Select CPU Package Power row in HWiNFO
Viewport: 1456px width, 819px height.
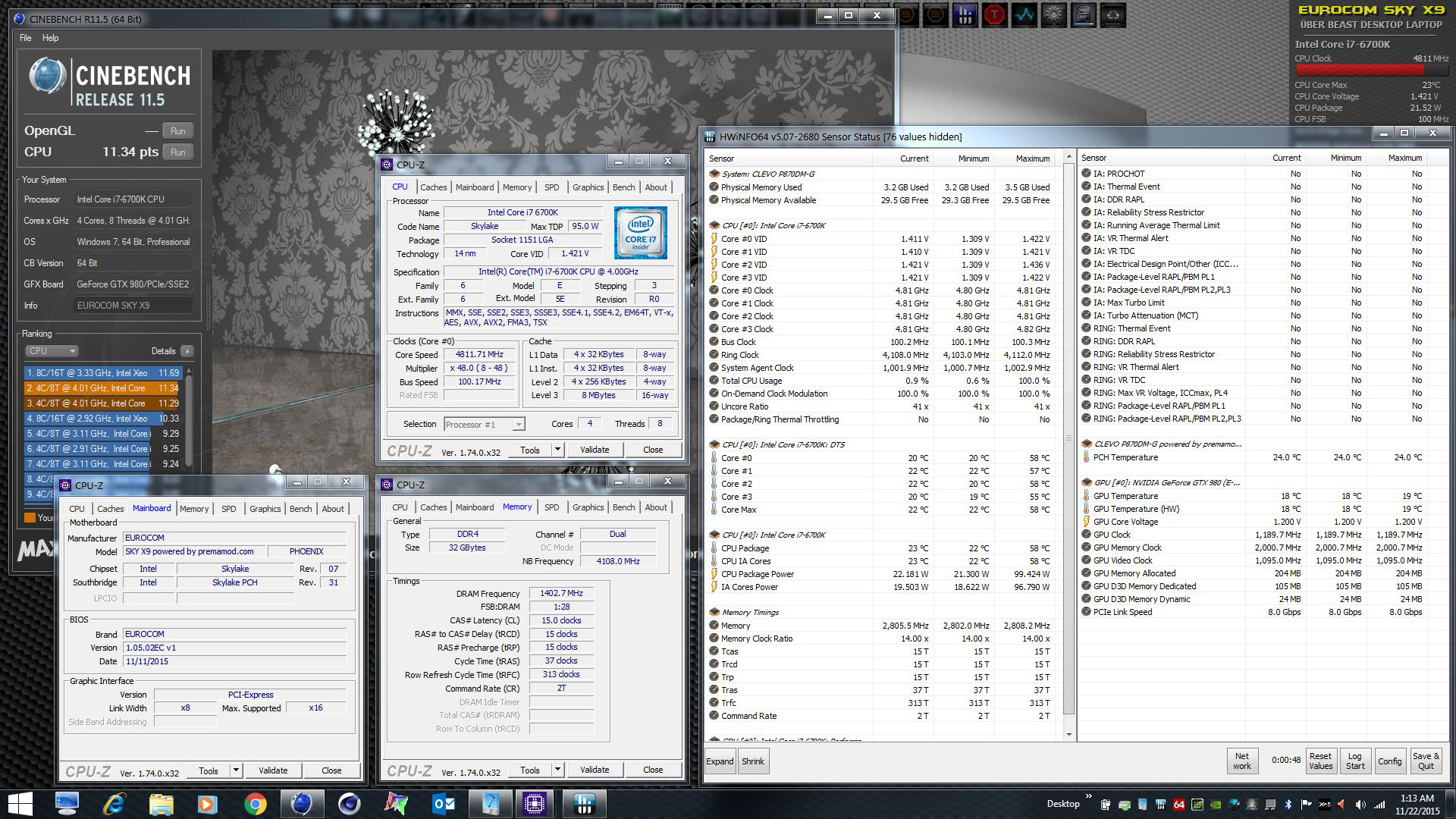[x=880, y=574]
